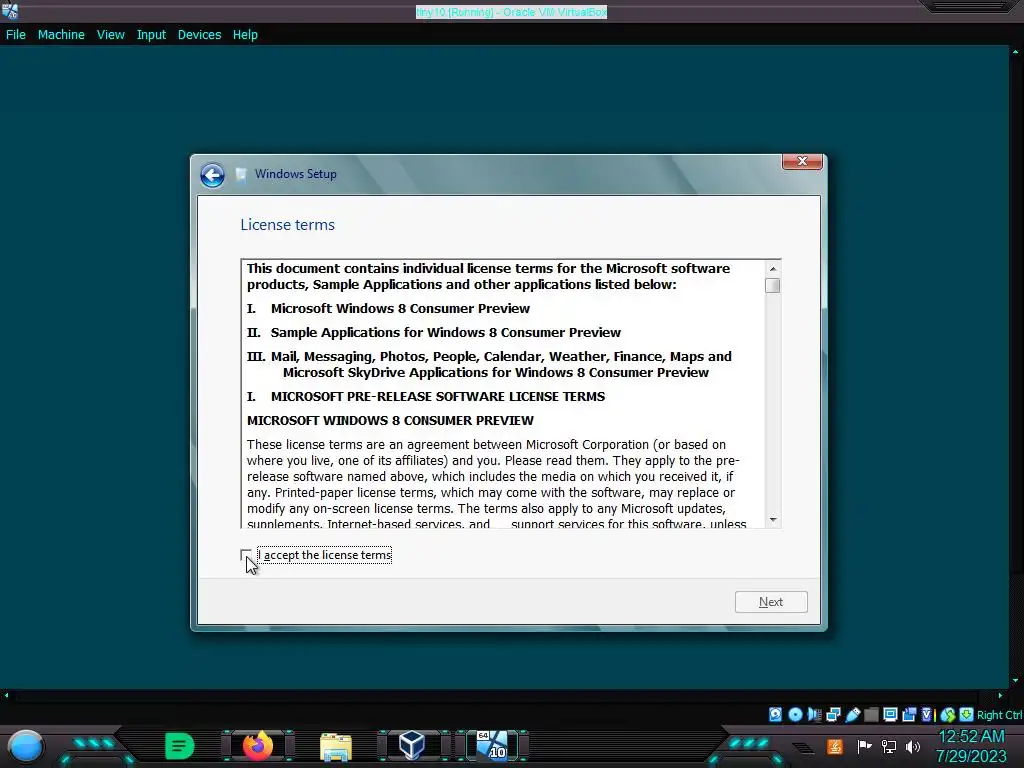1024x768 pixels.
Task: Open the Start orb on the taskbar
Action: (x=26, y=746)
